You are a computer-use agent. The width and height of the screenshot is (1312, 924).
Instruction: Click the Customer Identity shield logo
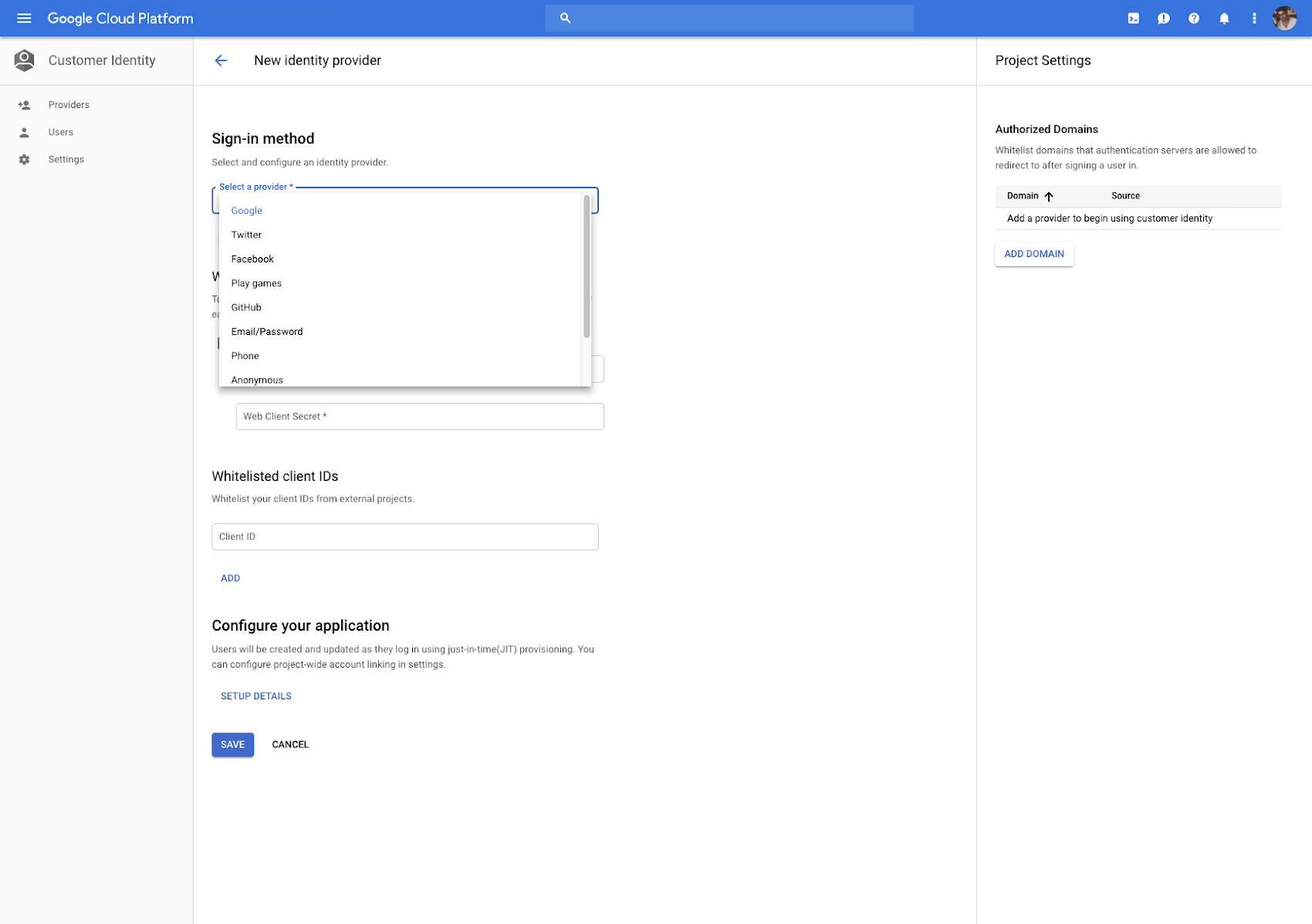(x=24, y=60)
